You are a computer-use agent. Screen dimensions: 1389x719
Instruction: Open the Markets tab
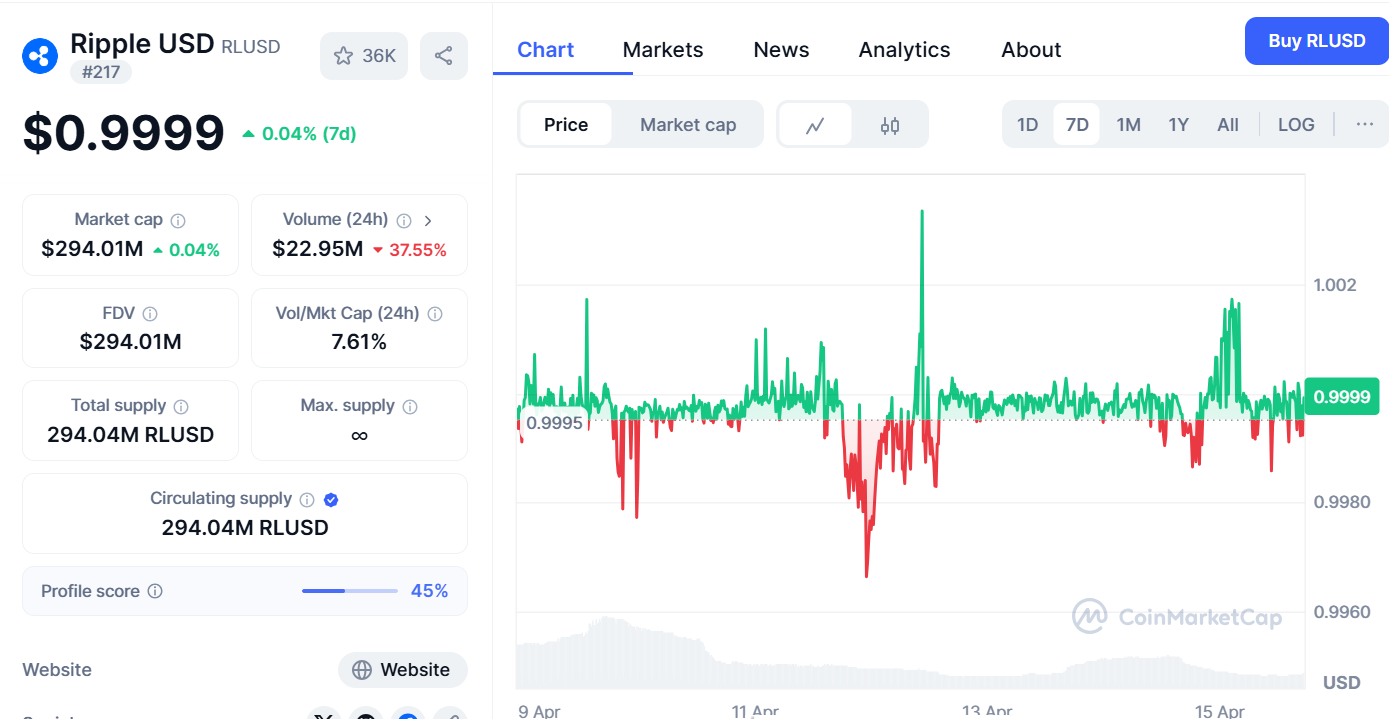tap(663, 50)
